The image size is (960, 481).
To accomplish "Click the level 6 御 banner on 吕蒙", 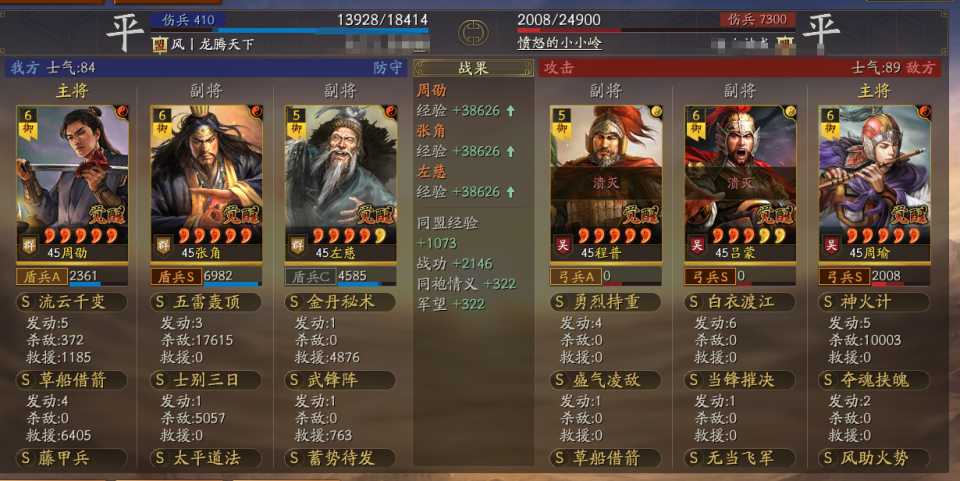I will pos(696,123).
